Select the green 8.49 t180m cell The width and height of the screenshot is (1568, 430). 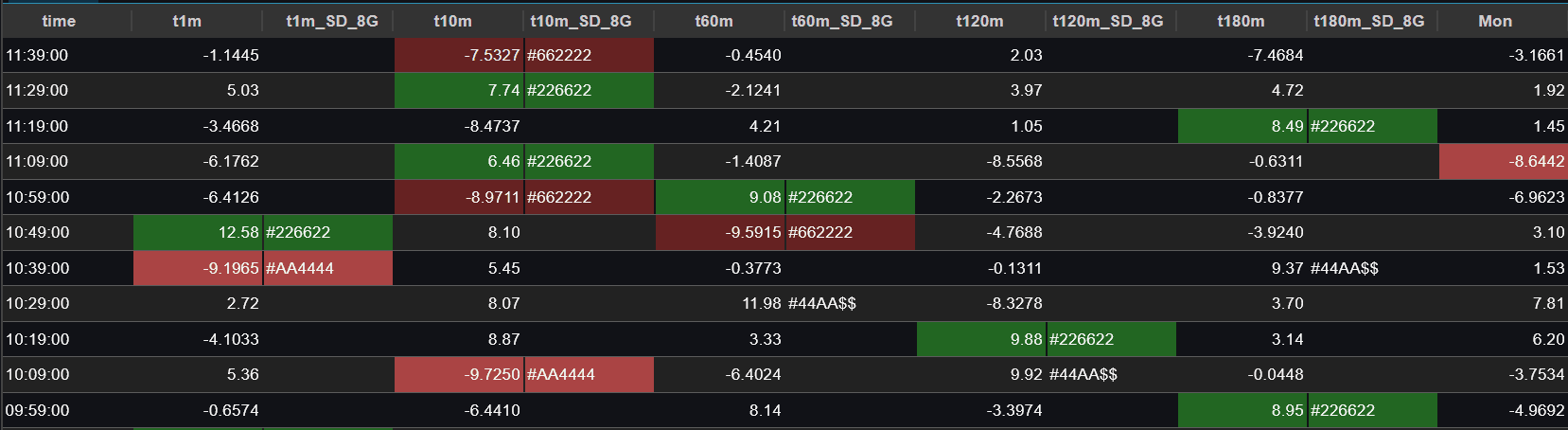pos(1287,126)
